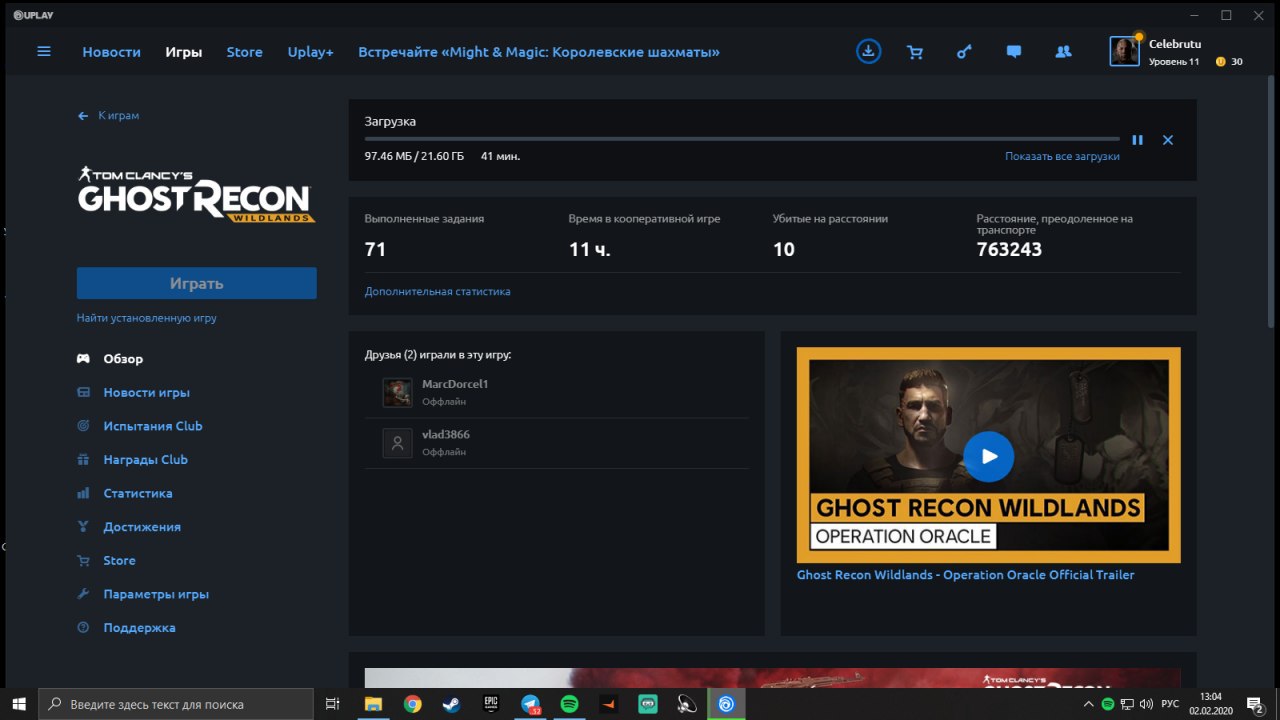Open Windows notification center icon
This screenshot has width=1280, height=720.
click(x=1255, y=704)
